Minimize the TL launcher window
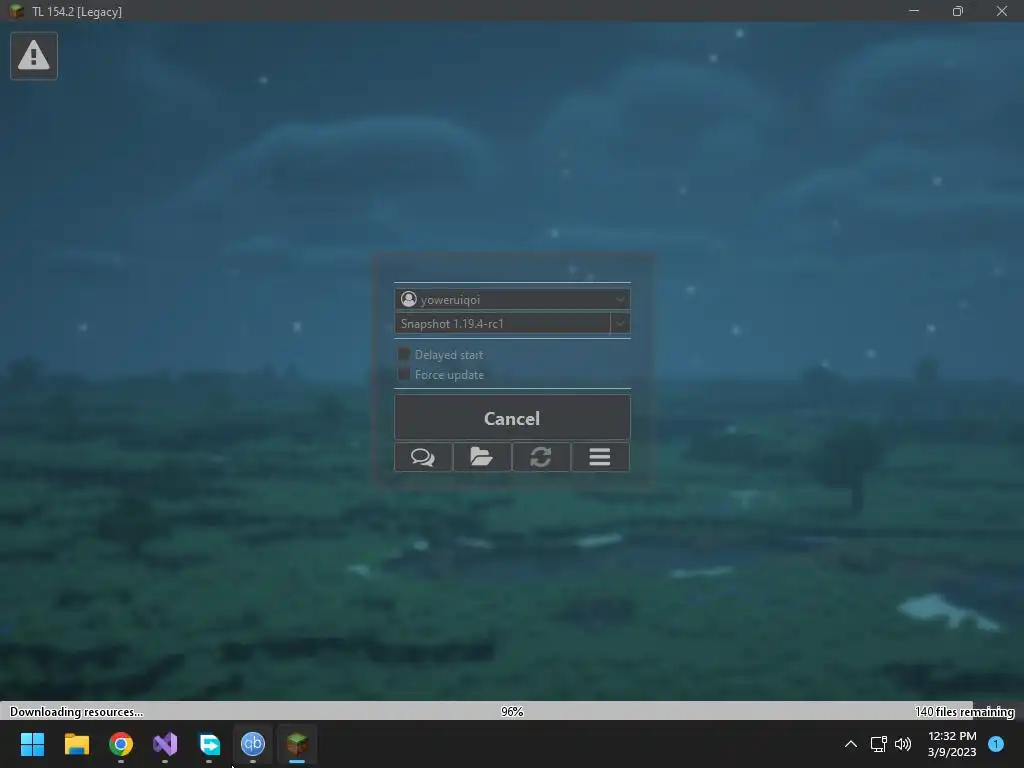 pos(914,11)
